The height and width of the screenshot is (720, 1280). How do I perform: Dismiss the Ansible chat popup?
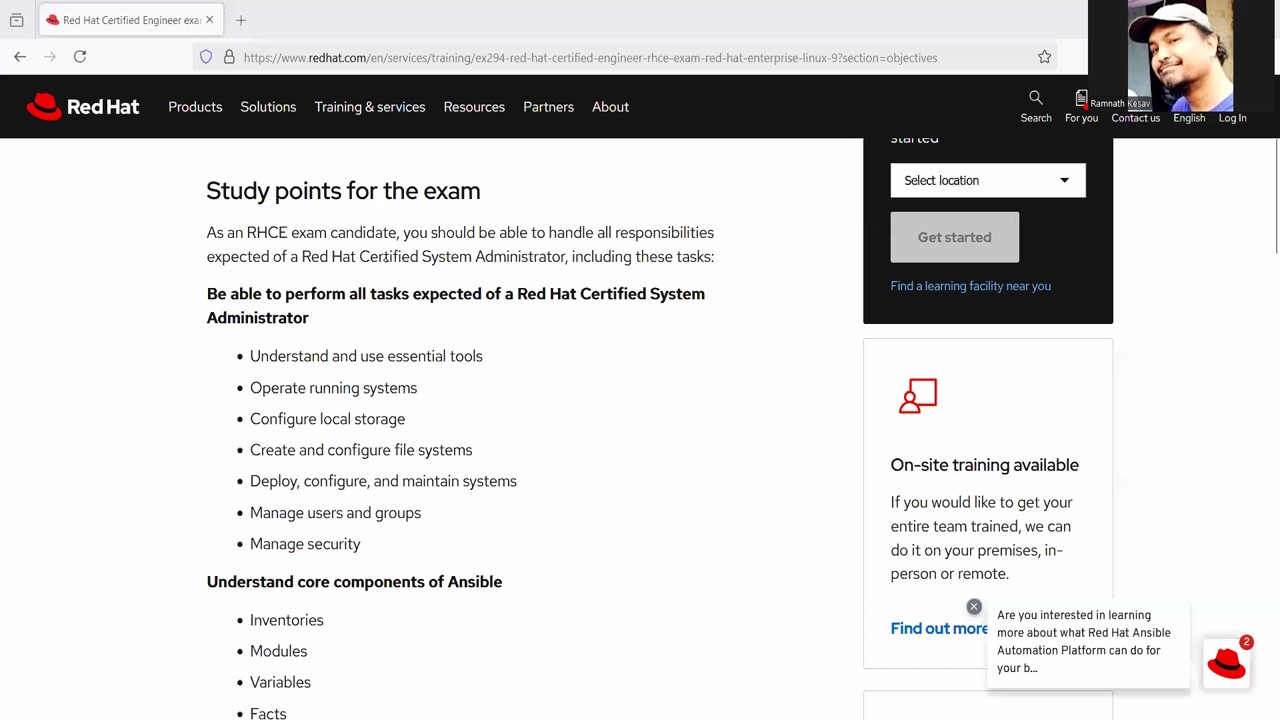tap(974, 606)
